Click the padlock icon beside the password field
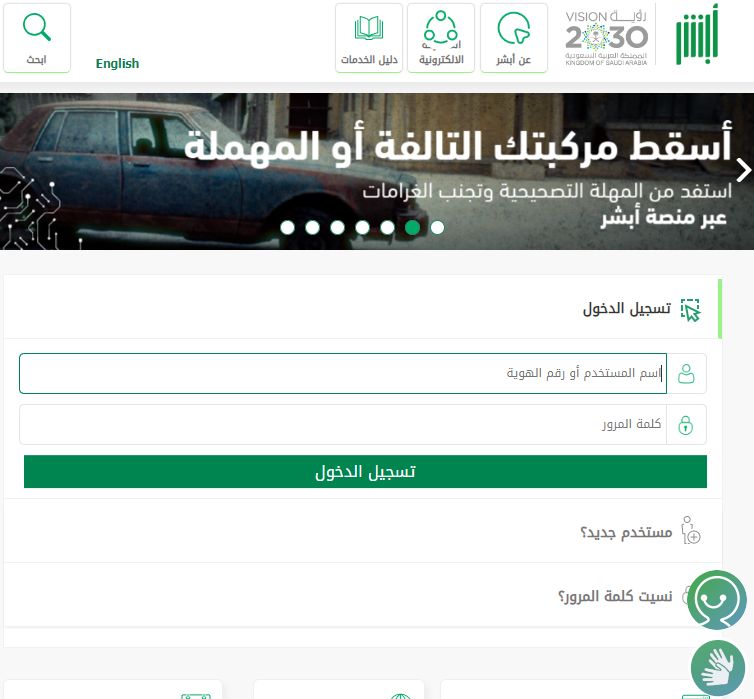Viewport: 754px width, 699px height. pyautogui.click(x=686, y=425)
